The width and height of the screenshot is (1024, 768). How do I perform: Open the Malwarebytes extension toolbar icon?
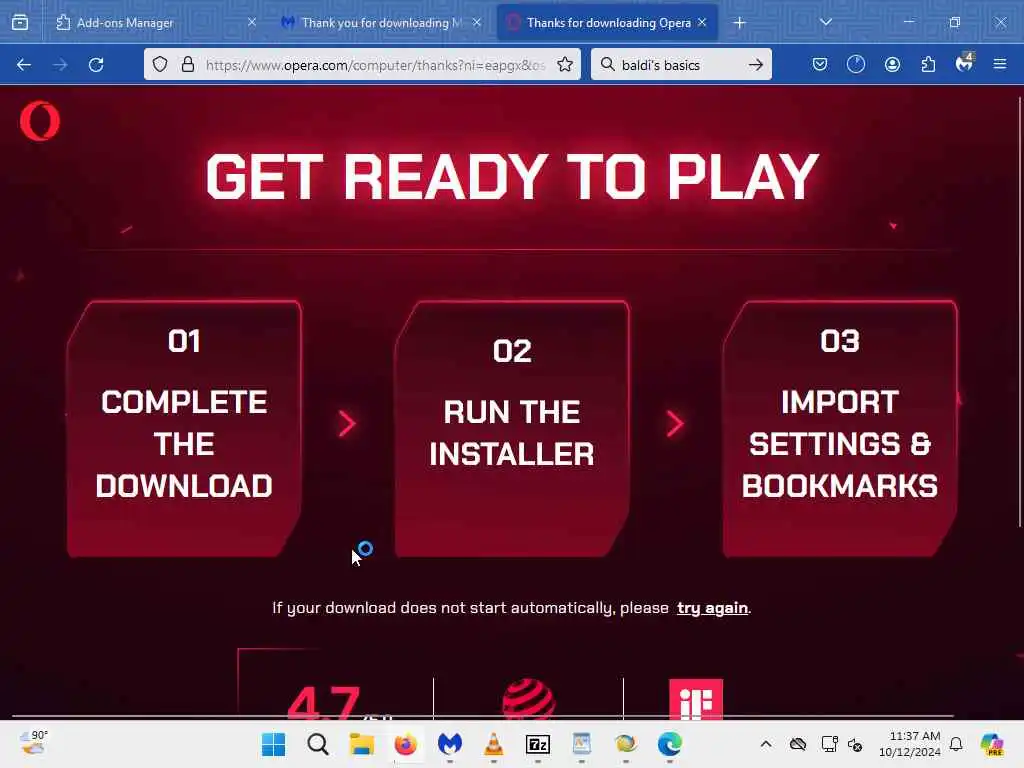point(964,63)
